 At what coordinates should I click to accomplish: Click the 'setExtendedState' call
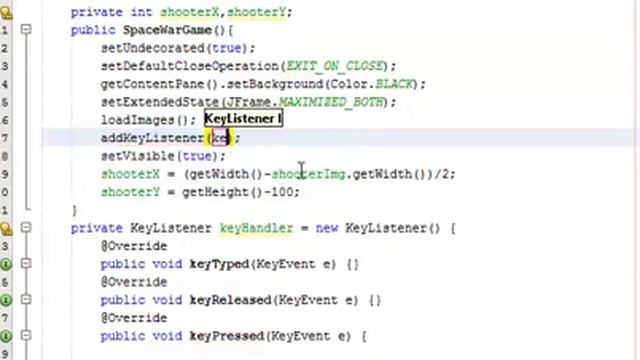click(x=160, y=102)
